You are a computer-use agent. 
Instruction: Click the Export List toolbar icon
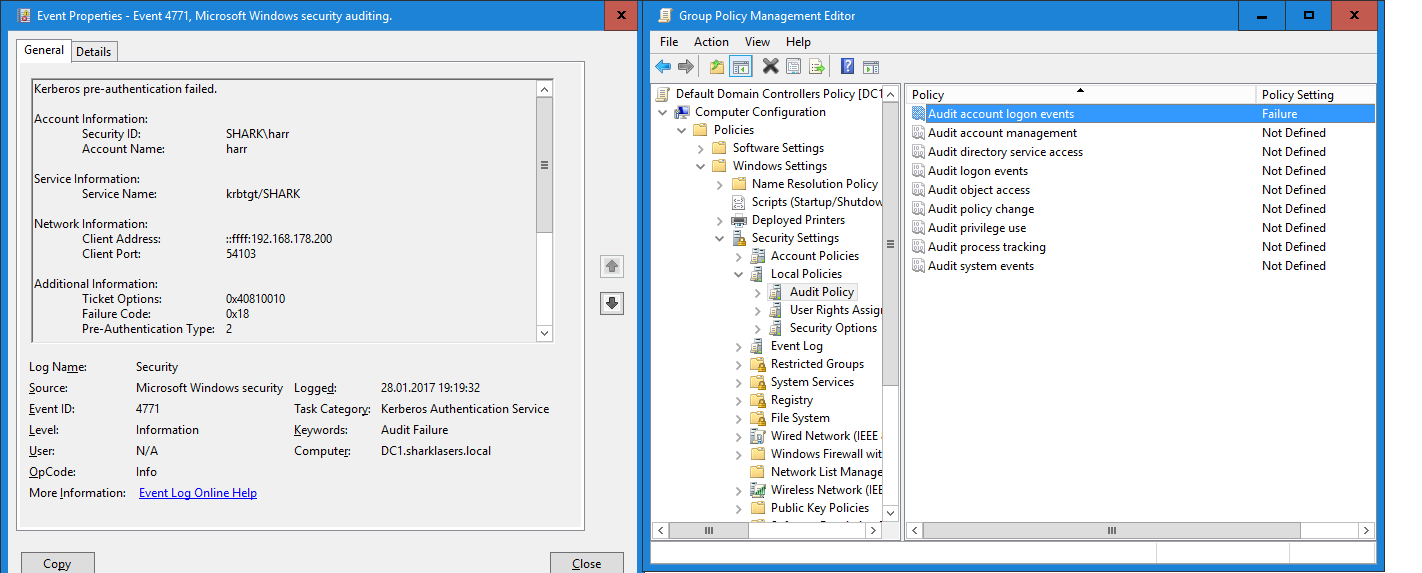click(x=817, y=67)
